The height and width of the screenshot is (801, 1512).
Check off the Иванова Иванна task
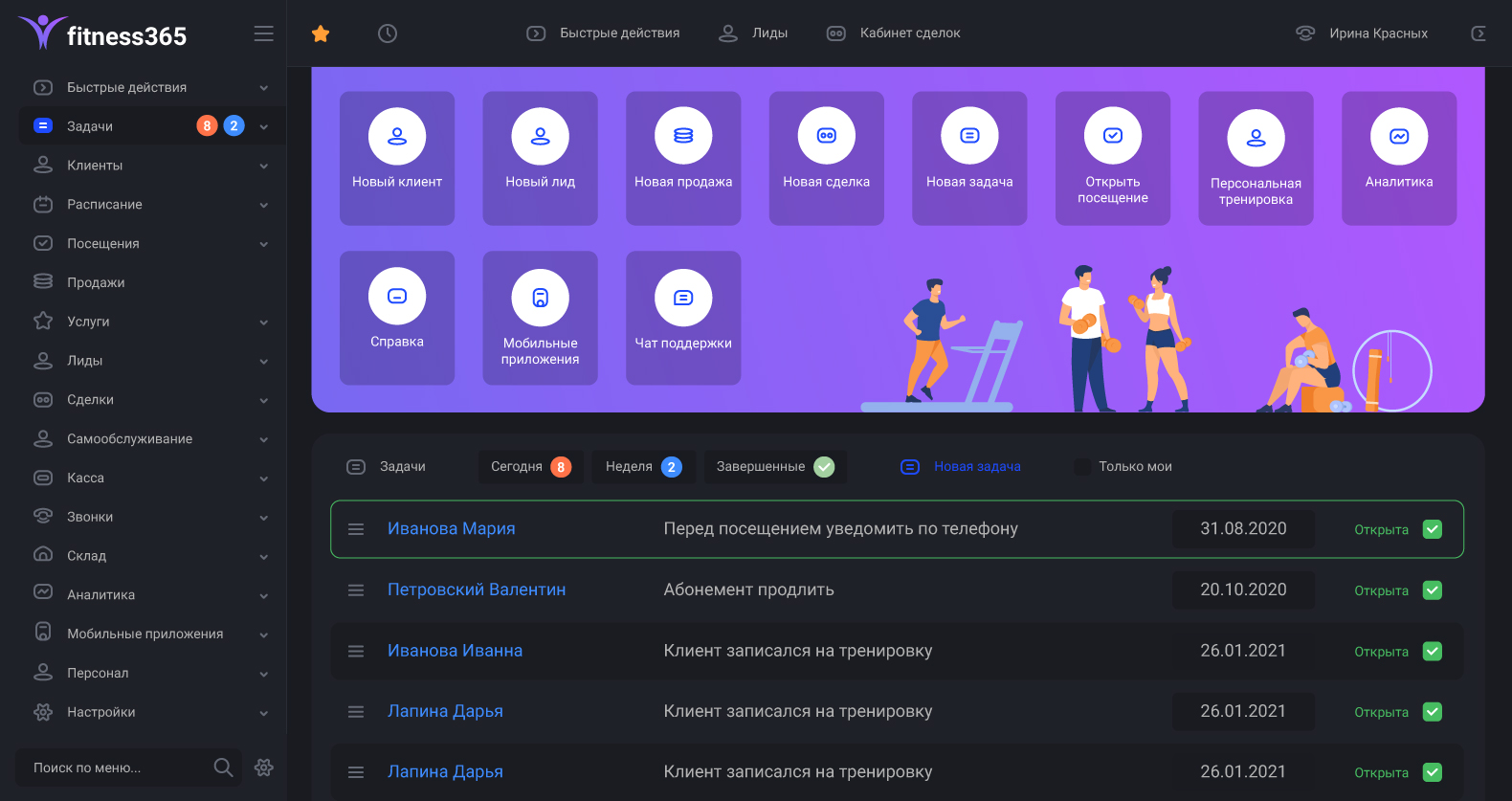(1433, 652)
